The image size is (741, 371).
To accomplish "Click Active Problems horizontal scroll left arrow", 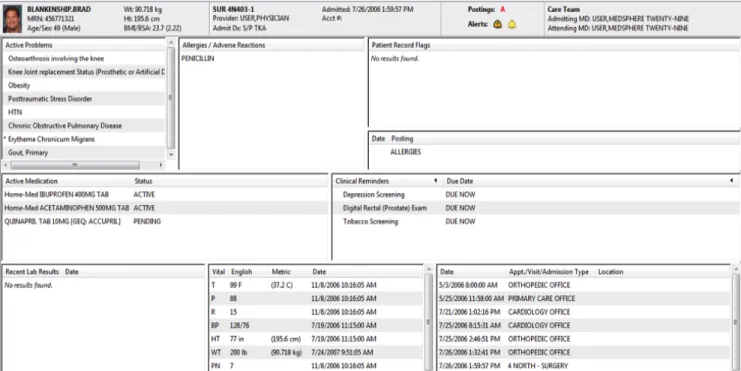I will click(6, 165).
